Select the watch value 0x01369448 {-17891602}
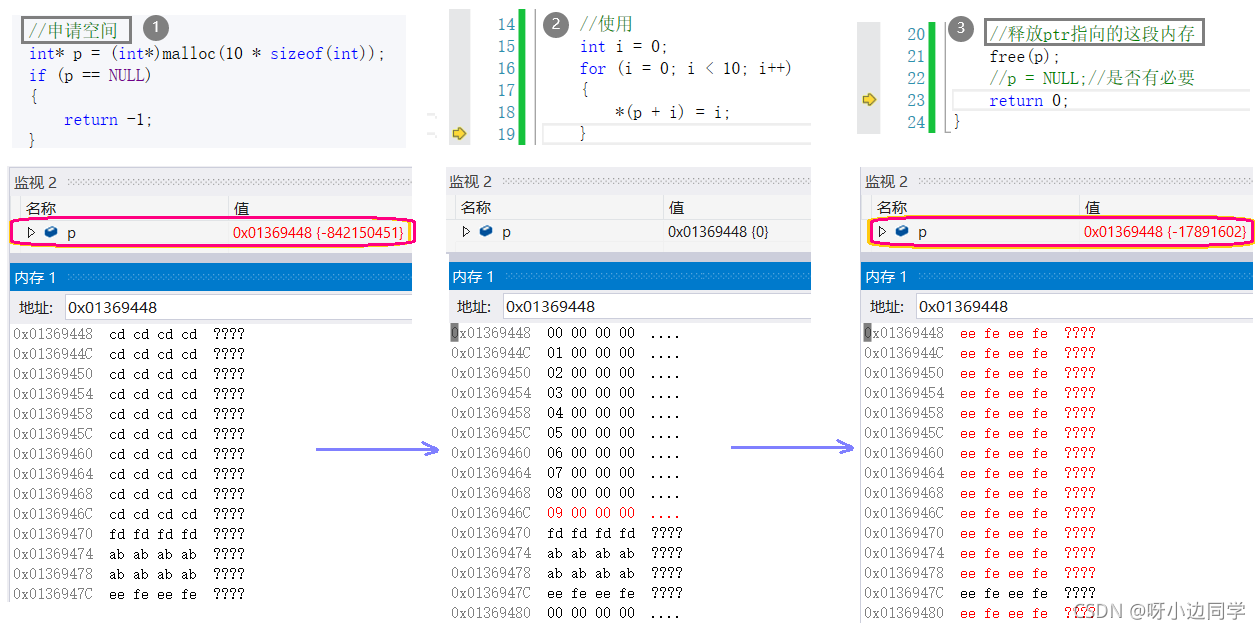Image resolution: width=1260 pixels, height=629 pixels. tap(1165, 232)
